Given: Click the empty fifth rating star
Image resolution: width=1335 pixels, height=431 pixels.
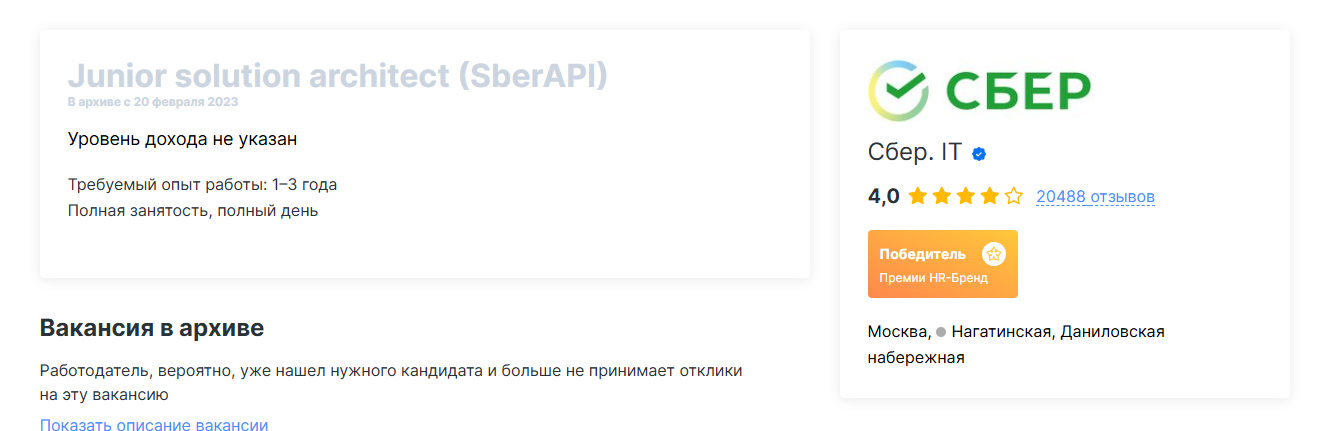Looking at the screenshot, I should pyautogui.click(x=1014, y=197).
